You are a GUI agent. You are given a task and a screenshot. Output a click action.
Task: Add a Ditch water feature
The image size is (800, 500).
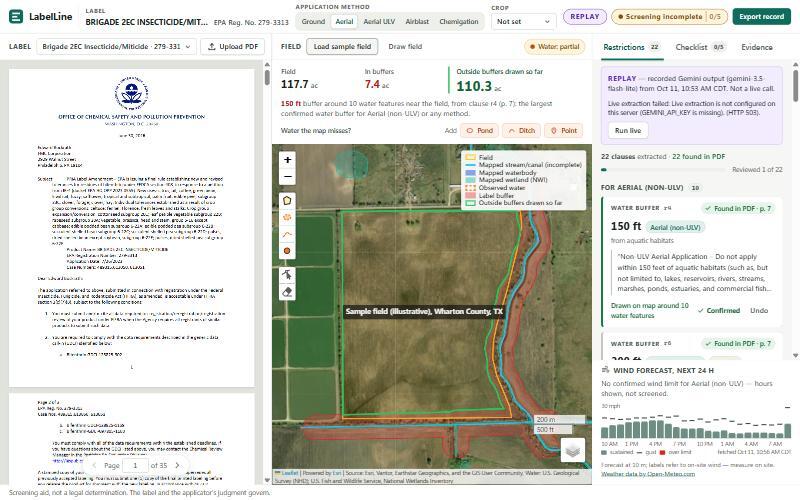[x=521, y=131]
